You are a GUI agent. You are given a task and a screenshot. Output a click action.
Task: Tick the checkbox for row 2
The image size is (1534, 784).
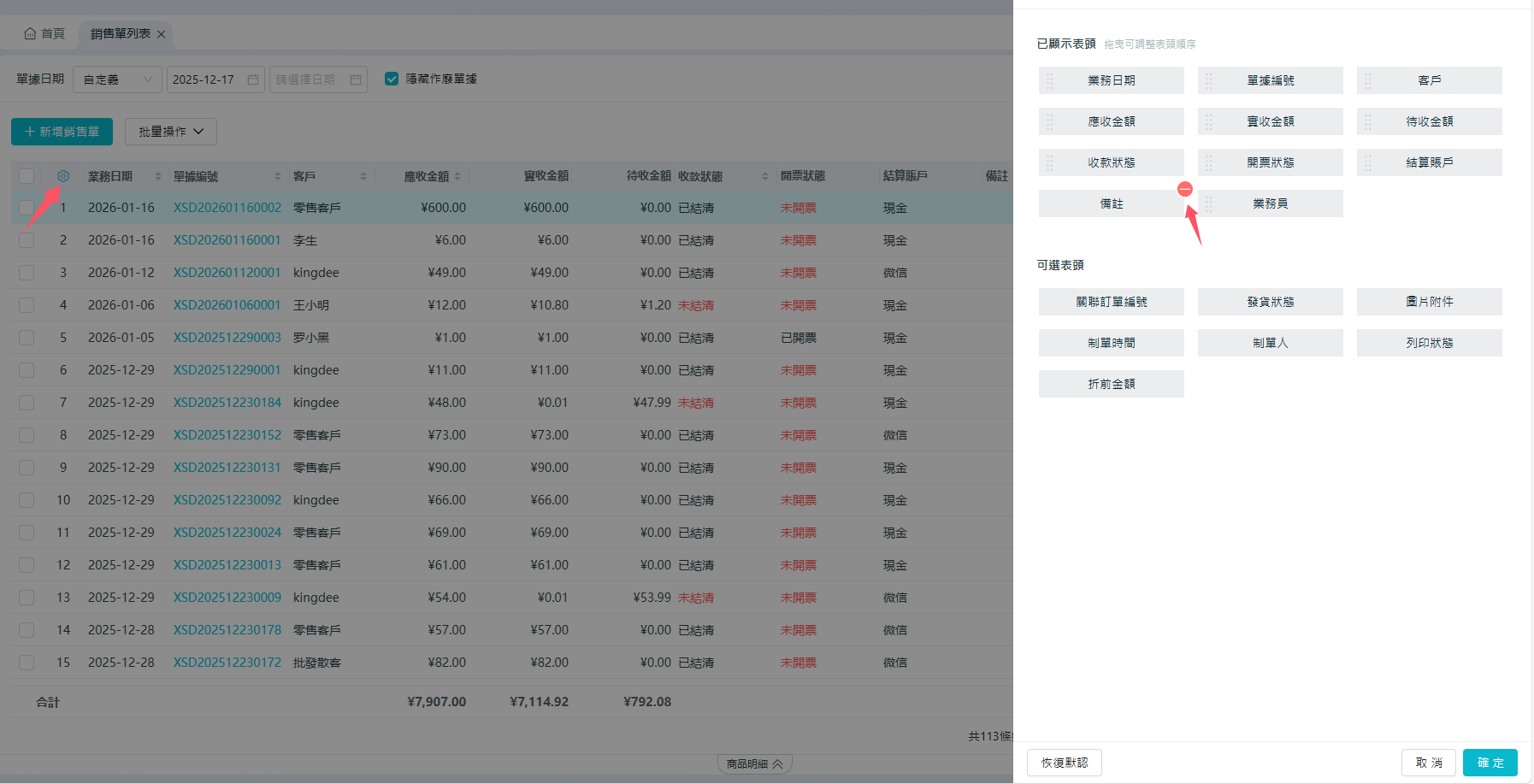[x=27, y=240]
